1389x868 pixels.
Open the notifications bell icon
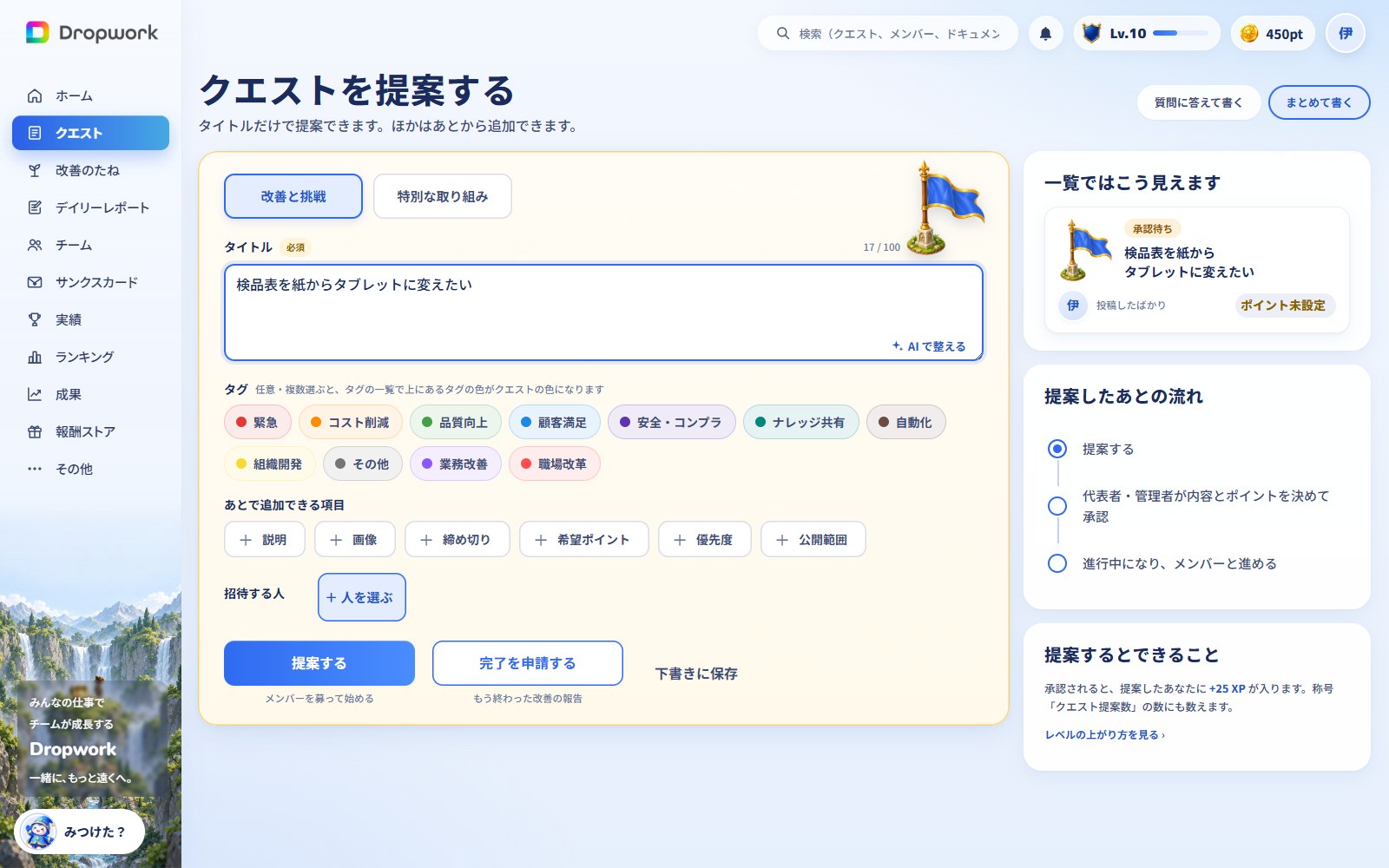coord(1045,34)
